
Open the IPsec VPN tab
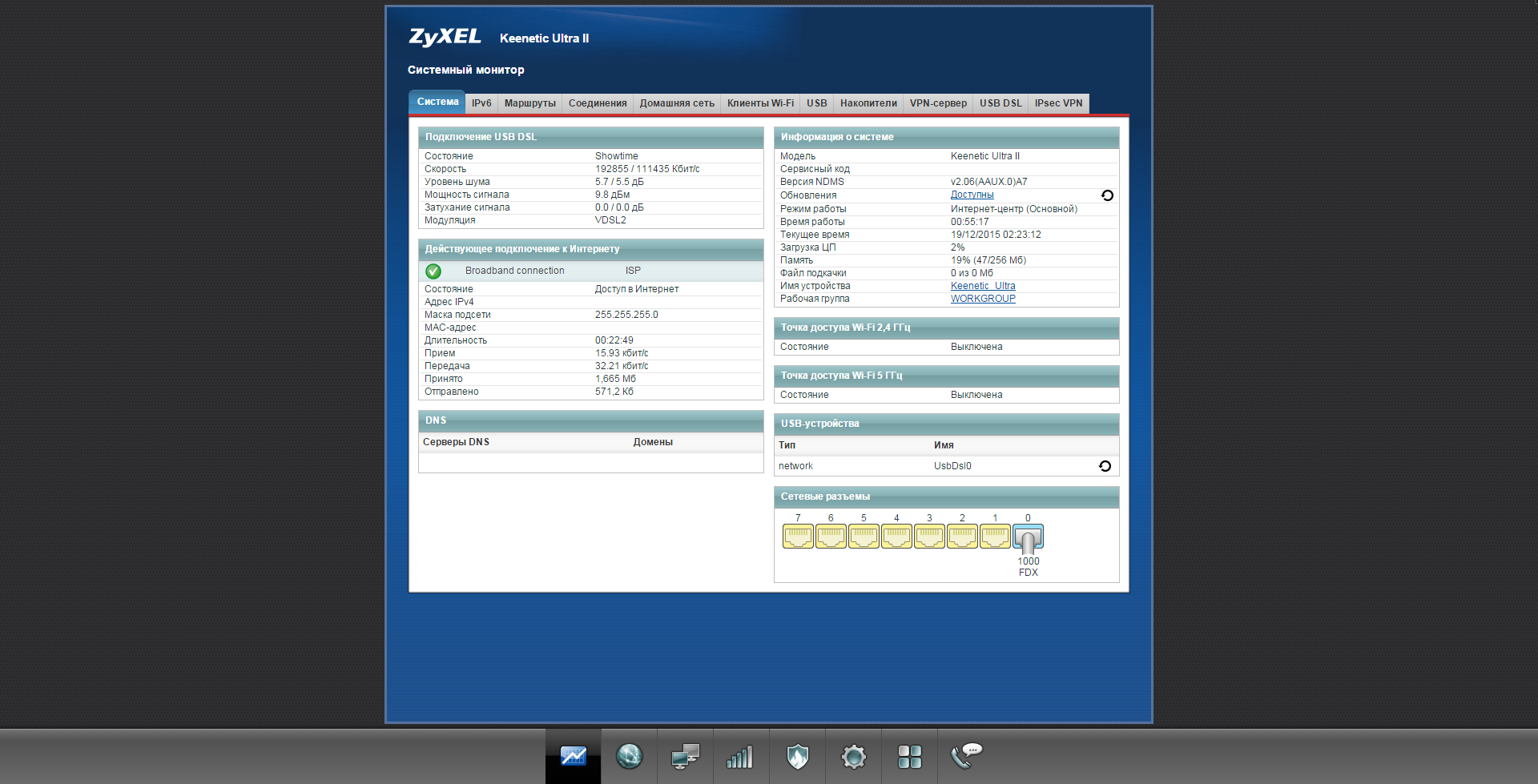tap(1058, 103)
